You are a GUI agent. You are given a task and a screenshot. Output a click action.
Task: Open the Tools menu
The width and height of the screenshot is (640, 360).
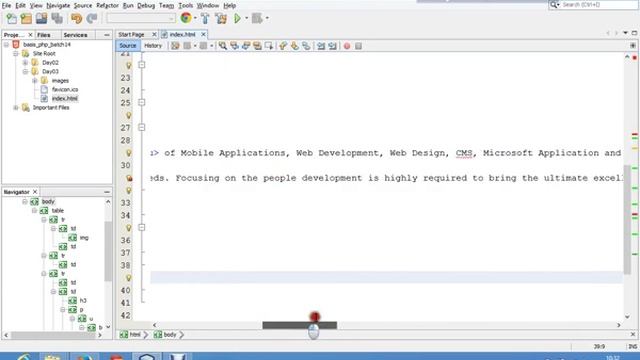click(186, 6)
